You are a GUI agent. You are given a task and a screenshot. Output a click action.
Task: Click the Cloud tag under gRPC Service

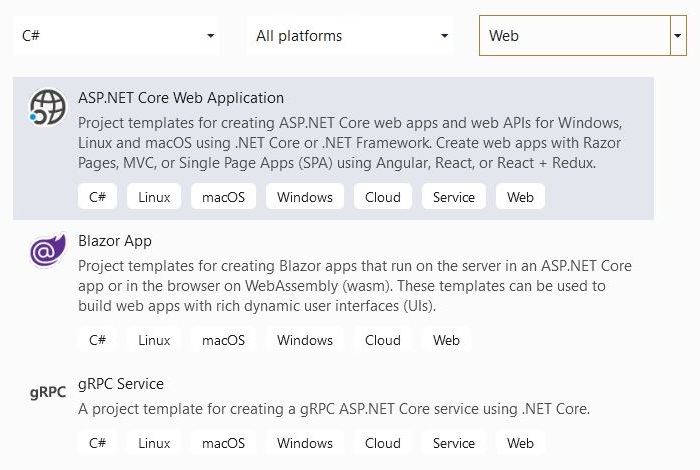click(383, 443)
